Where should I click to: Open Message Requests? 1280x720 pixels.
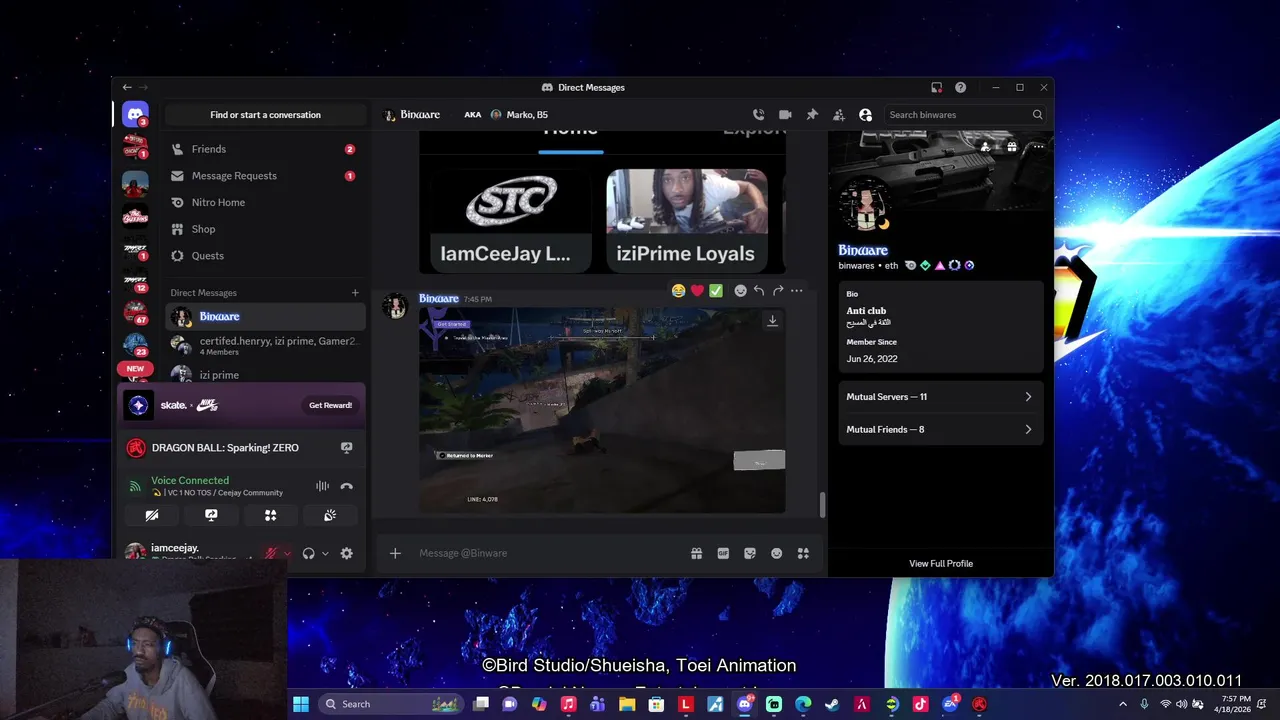264,176
